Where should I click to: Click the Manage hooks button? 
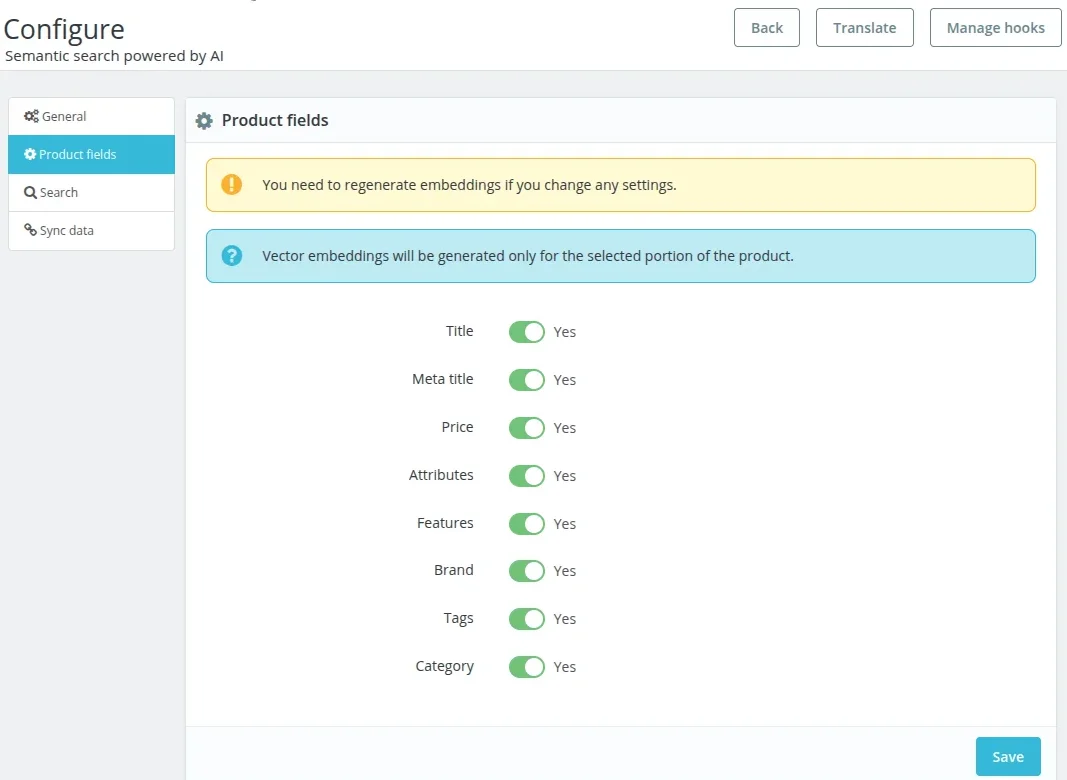coord(995,28)
